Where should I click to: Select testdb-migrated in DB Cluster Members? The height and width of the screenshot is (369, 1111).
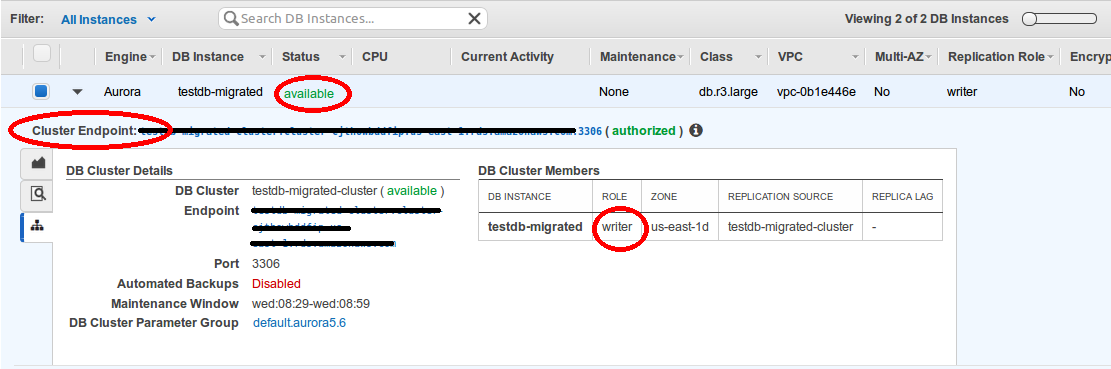[x=535, y=227]
